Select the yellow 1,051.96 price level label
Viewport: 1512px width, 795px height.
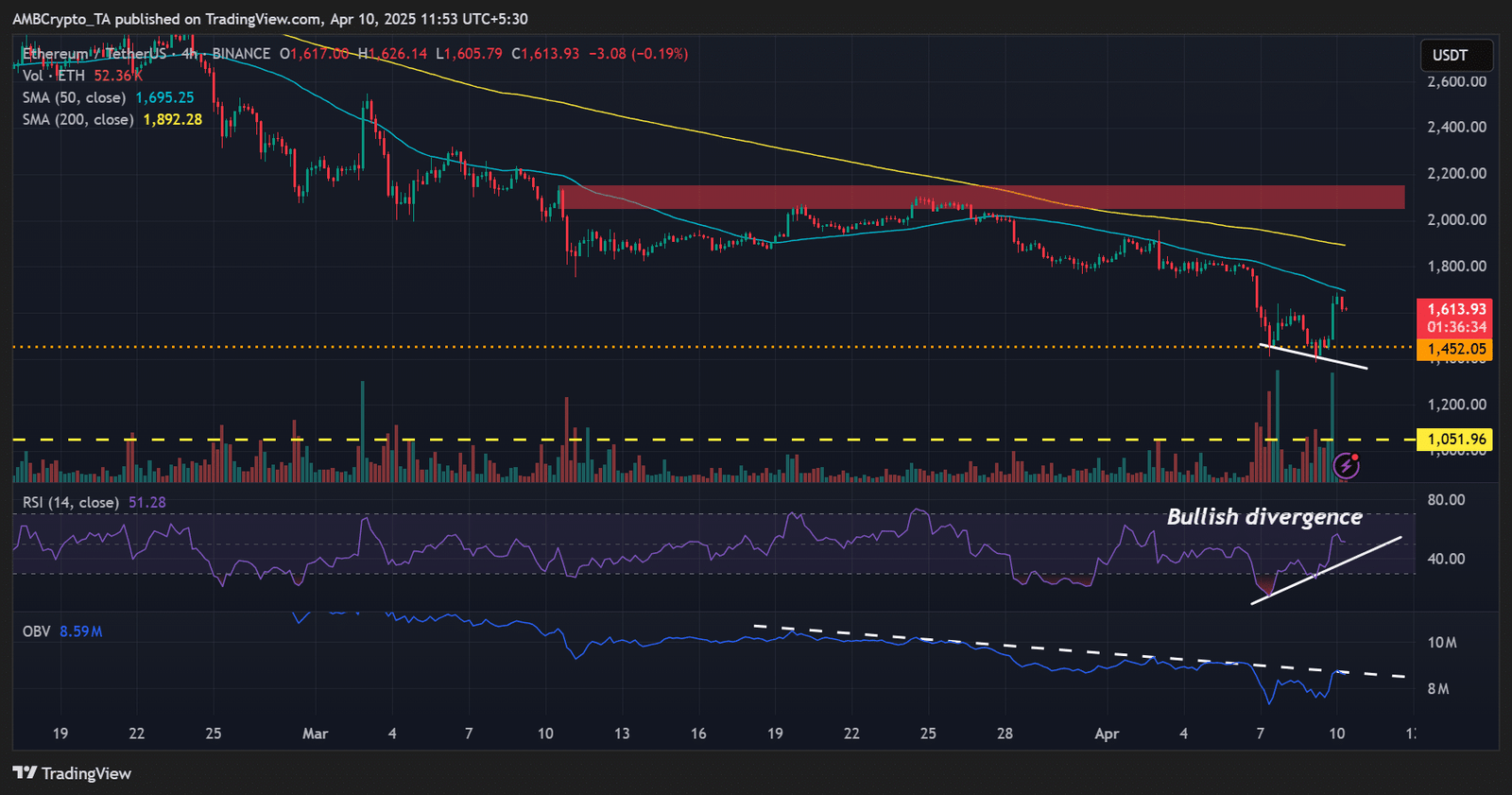[1456, 439]
